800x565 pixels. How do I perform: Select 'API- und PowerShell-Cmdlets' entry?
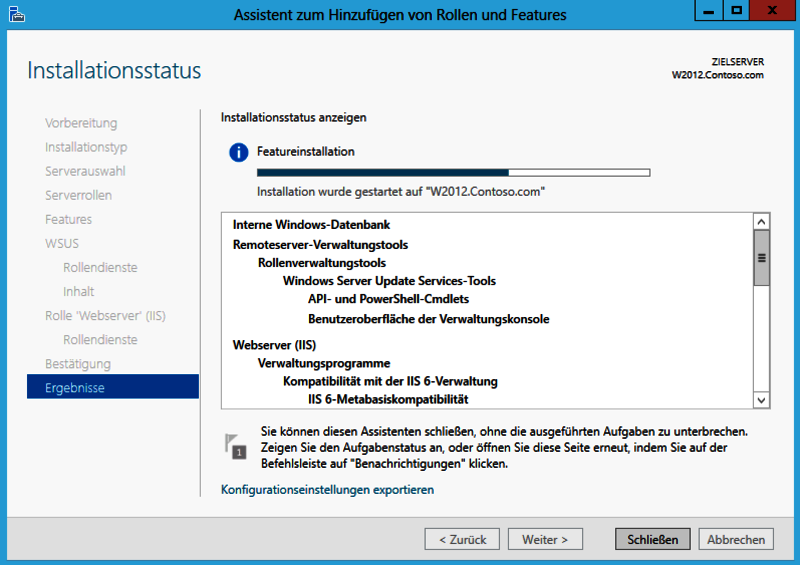(x=388, y=299)
